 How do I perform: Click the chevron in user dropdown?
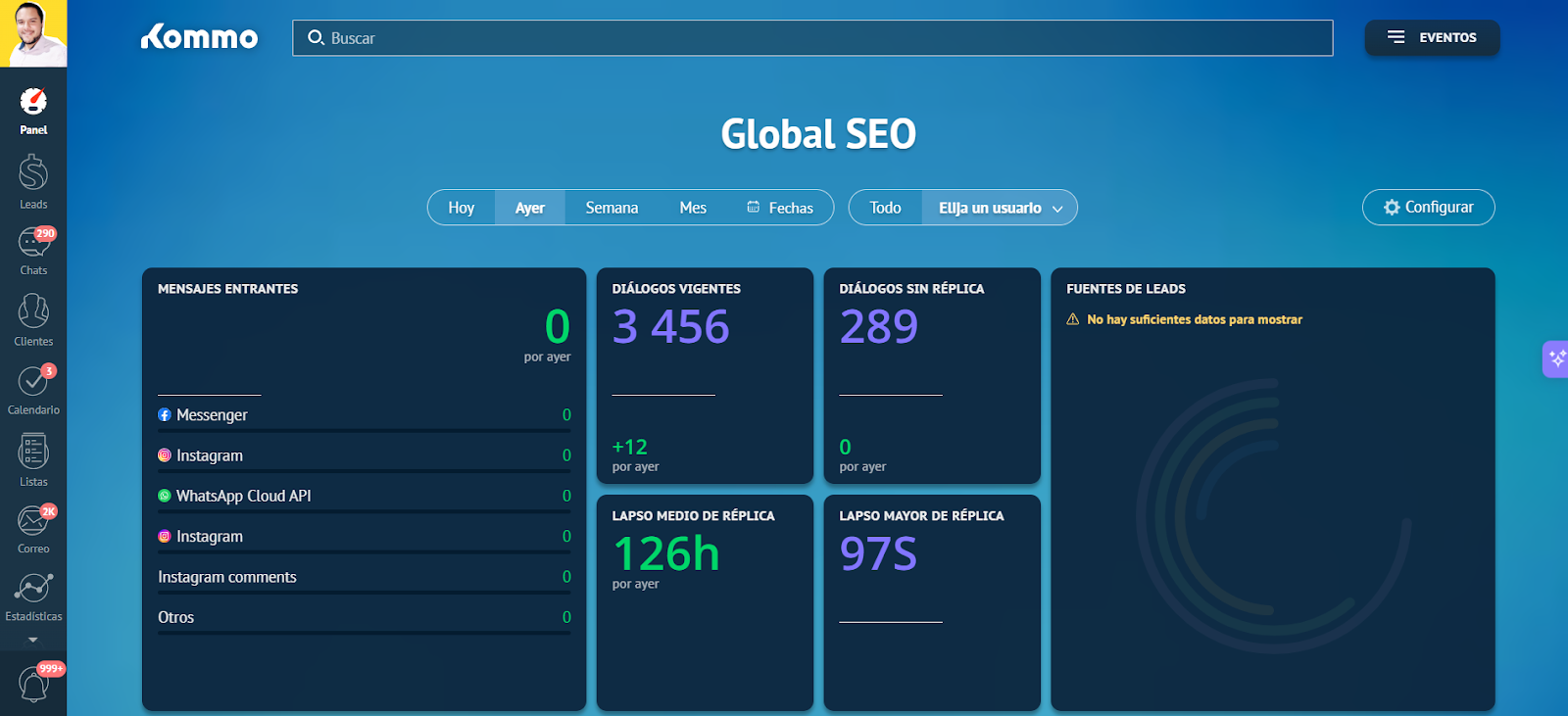coord(1057,209)
